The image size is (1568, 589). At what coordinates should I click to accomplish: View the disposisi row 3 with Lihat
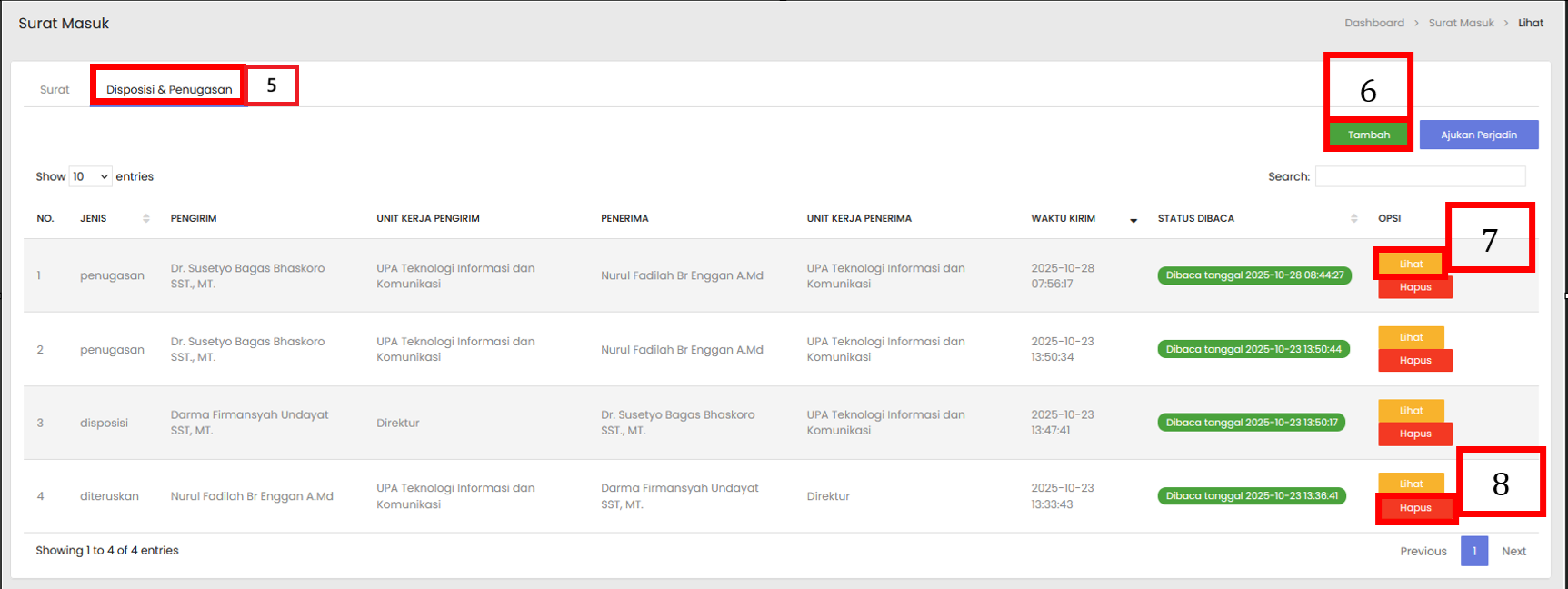tap(1411, 411)
